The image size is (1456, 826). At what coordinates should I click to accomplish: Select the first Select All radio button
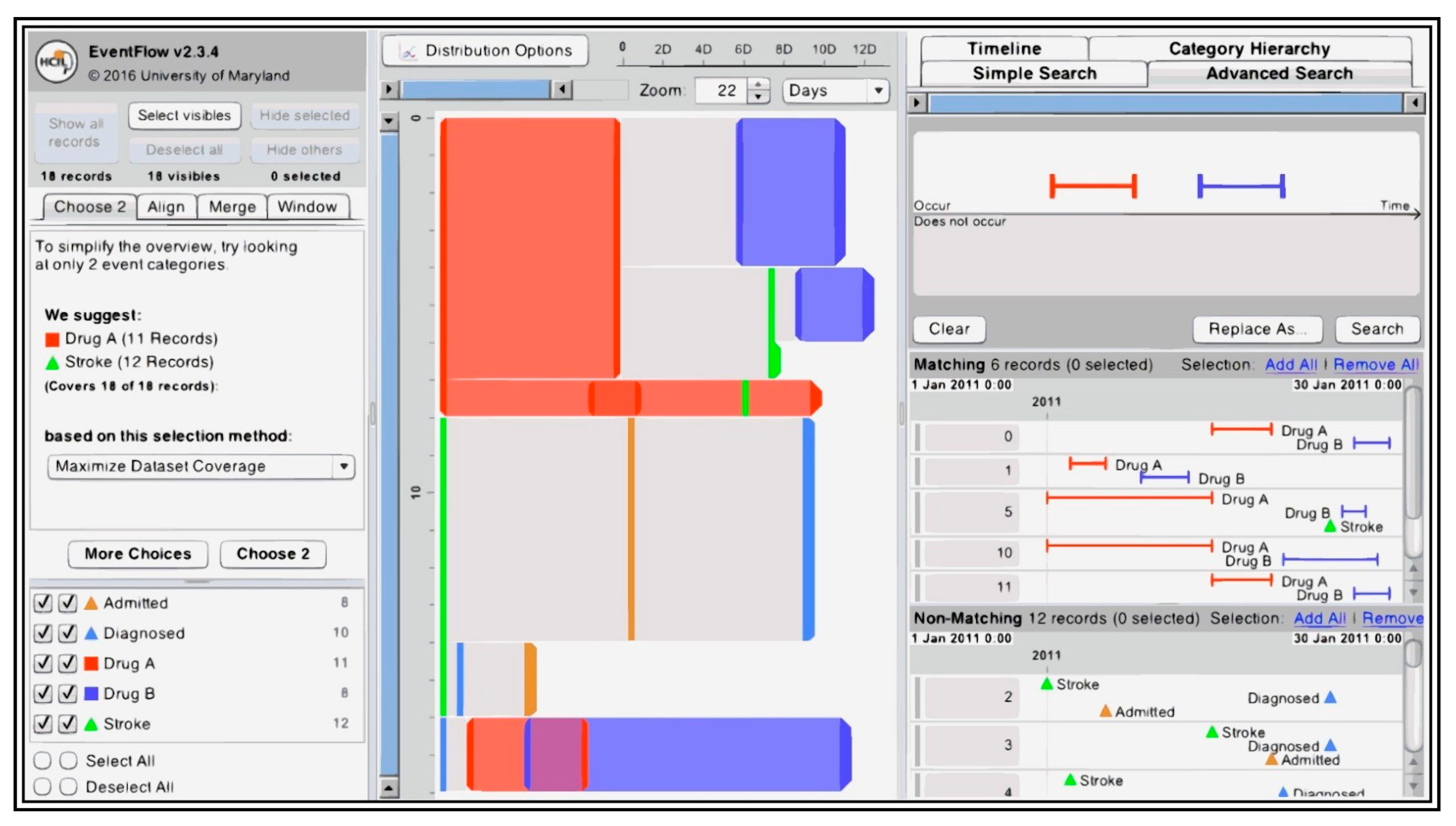[x=43, y=760]
